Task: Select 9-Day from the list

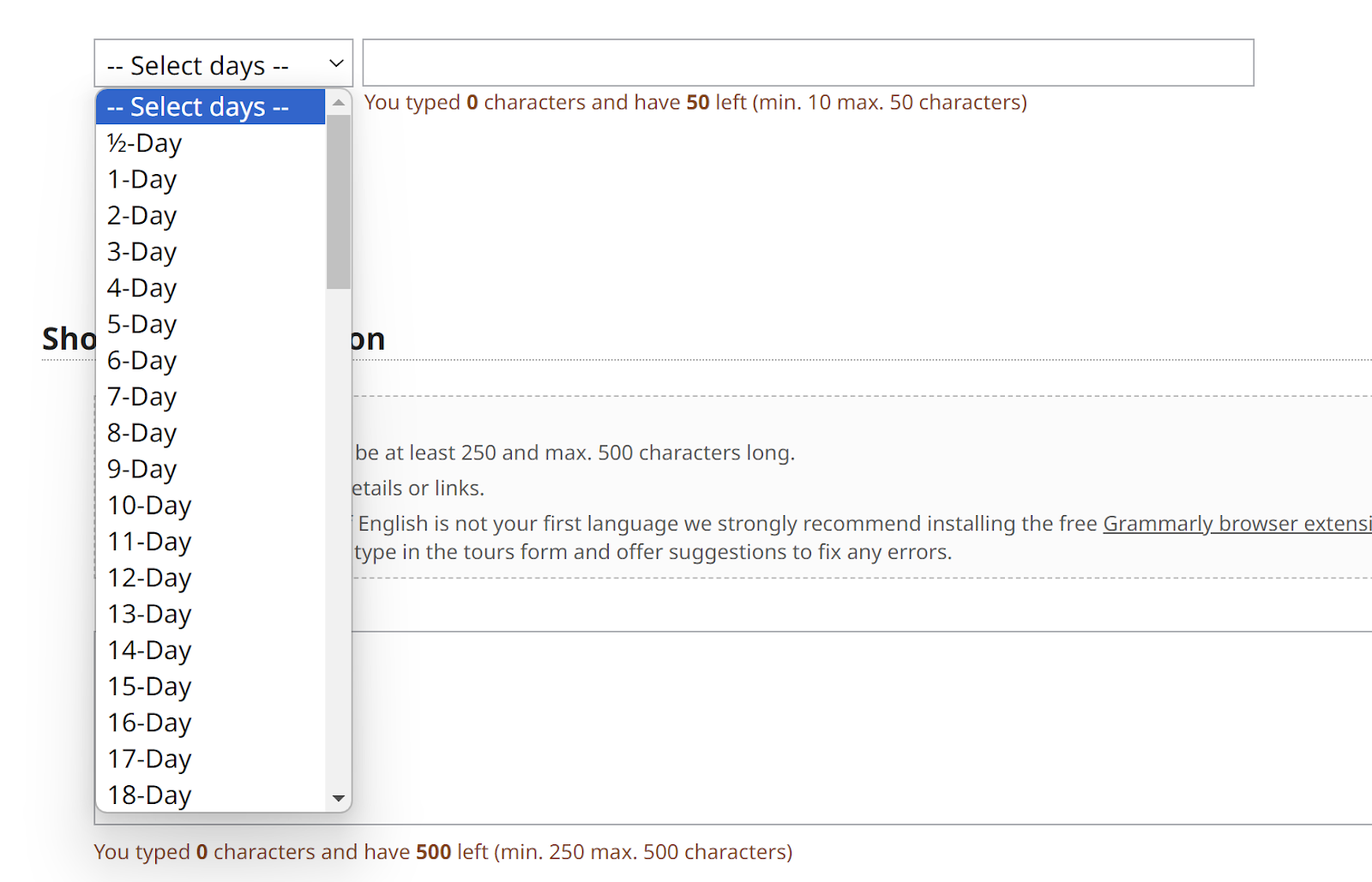Action: 210,469
